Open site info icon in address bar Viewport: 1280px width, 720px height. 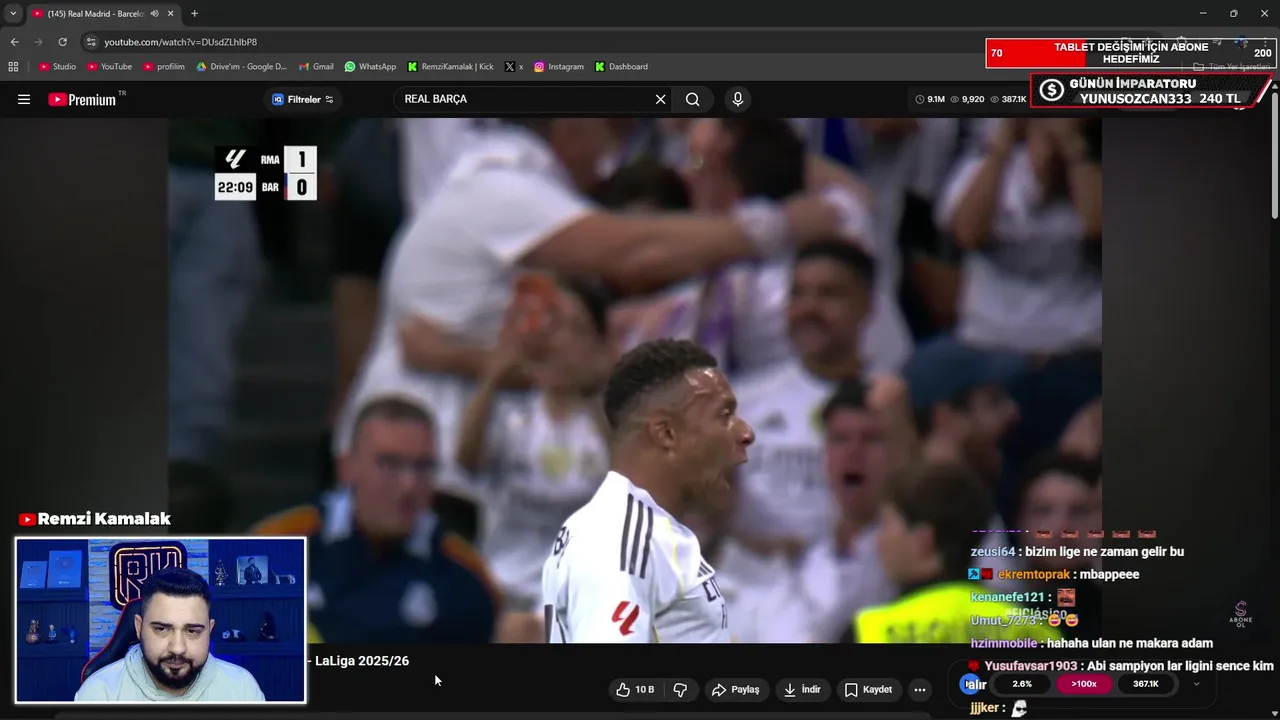91,42
